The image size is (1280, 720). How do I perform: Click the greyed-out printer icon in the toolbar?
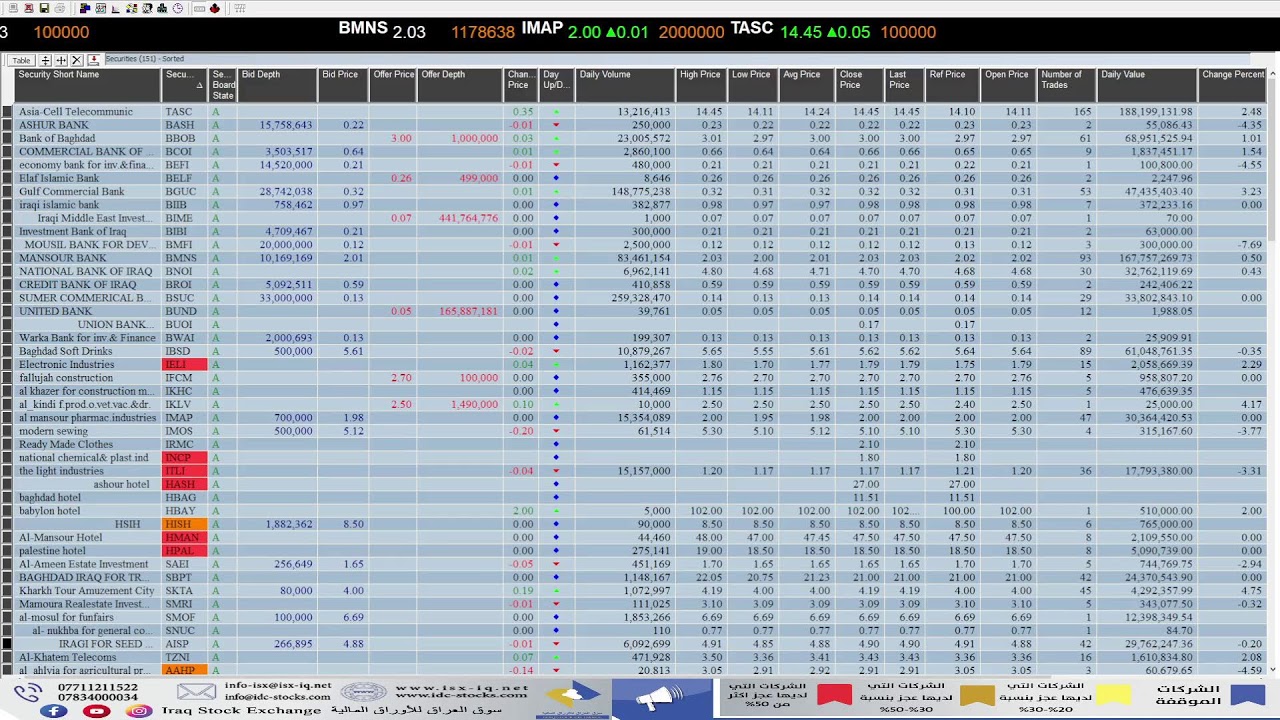pos(60,8)
